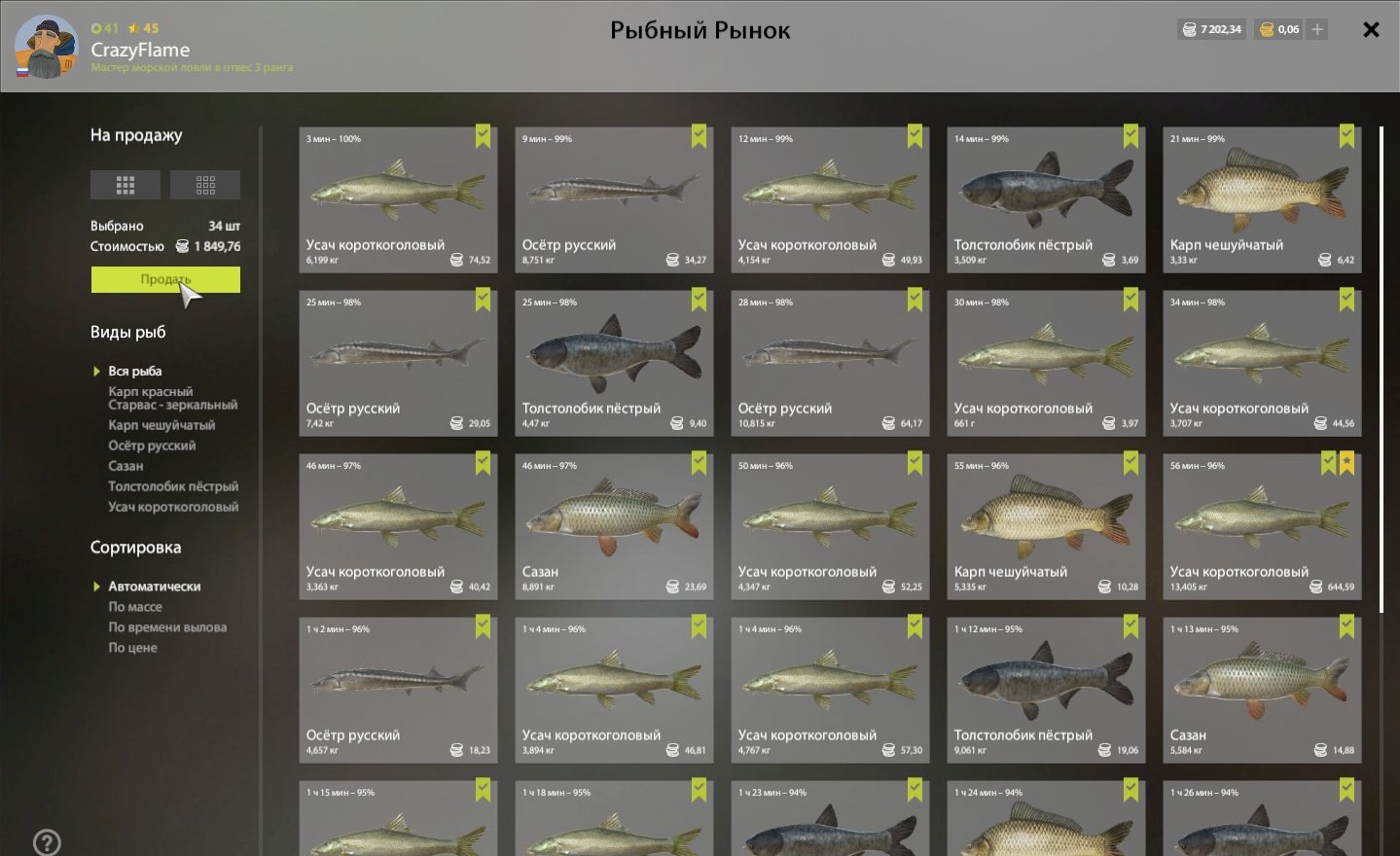
Task: Select all fish with filled grid icon
Action: pyautogui.click(x=126, y=185)
